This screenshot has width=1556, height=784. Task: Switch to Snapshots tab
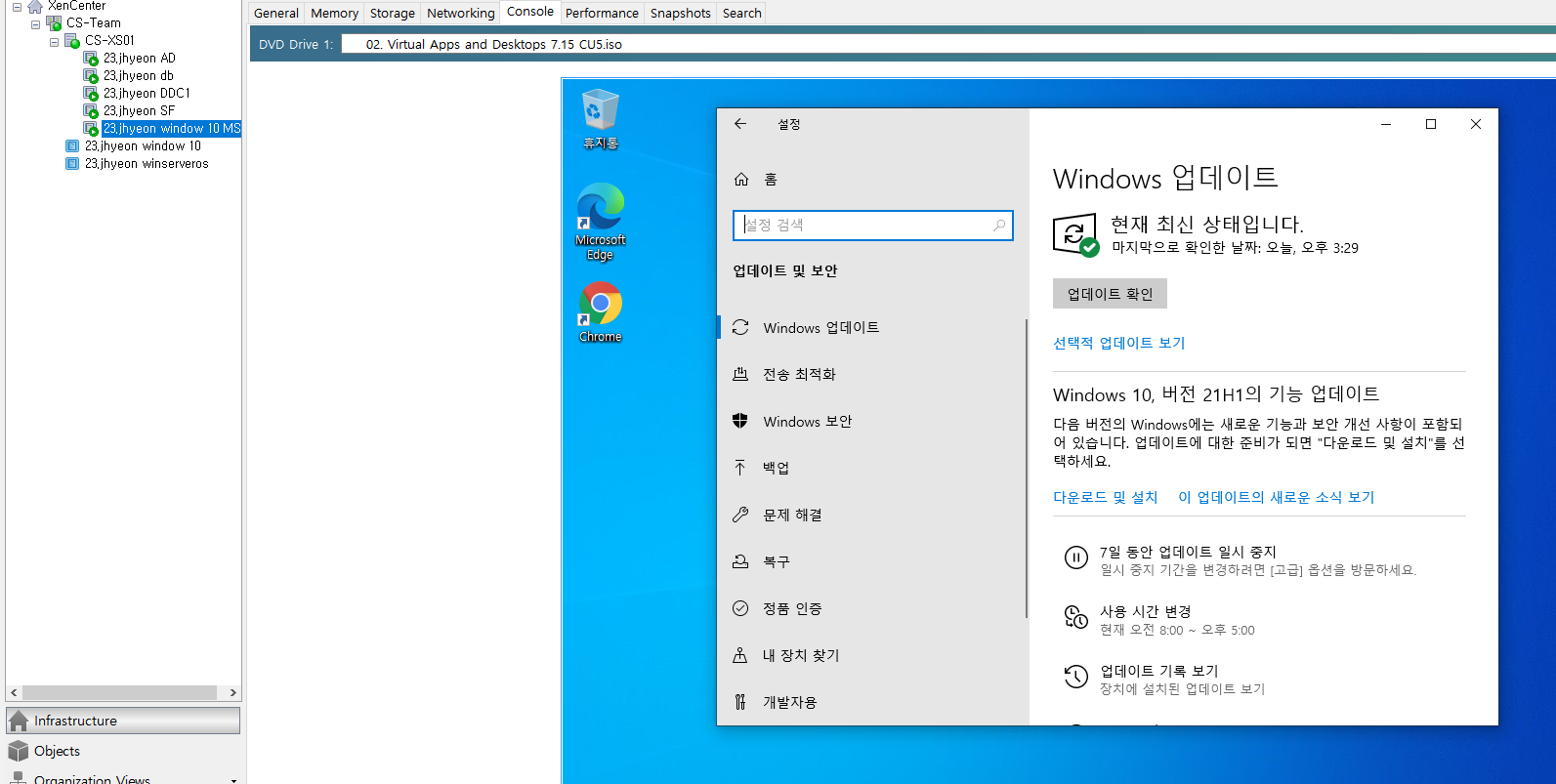(681, 13)
